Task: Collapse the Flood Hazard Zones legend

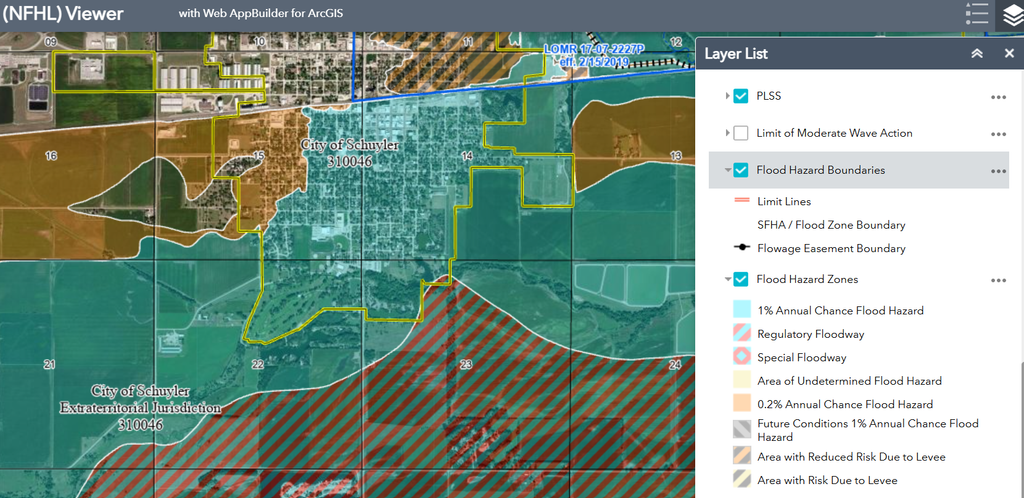Action: [728, 280]
